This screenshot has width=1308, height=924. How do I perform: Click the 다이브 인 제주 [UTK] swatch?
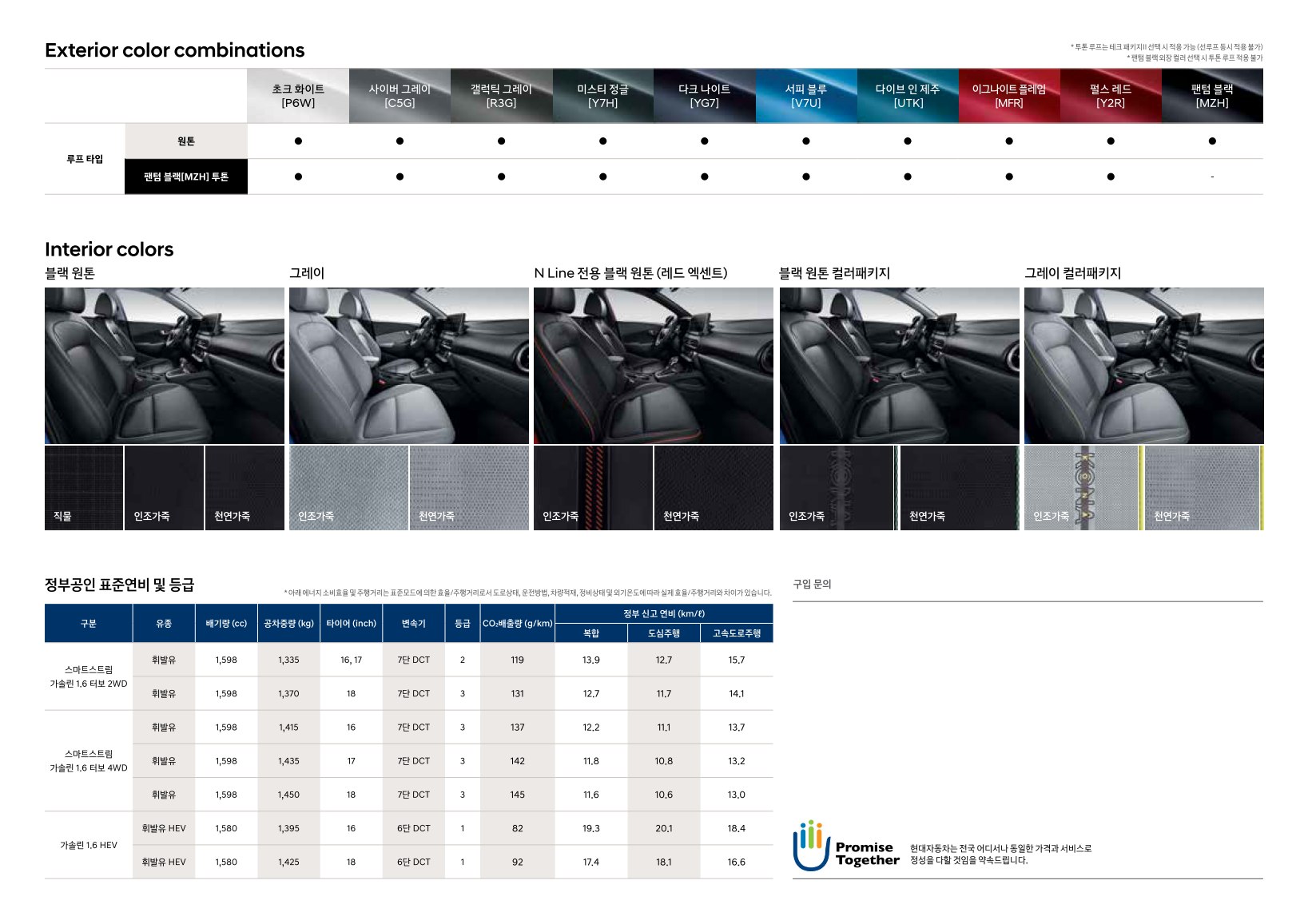(907, 96)
